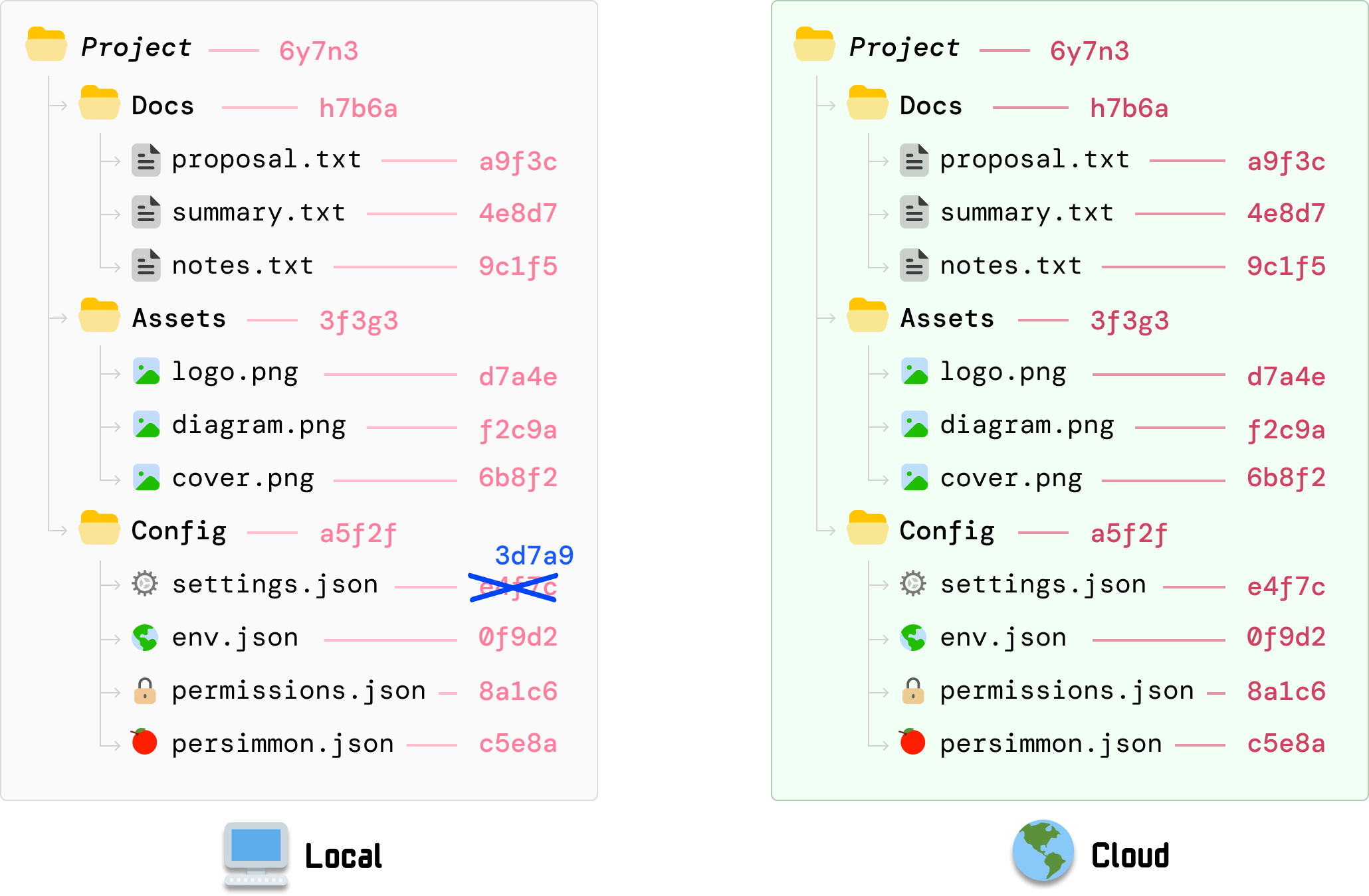Click the crossed-out e4f7c hash on left
Image resolution: width=1369 pixels, height=896 pixels.
click(x=513, y=587)
